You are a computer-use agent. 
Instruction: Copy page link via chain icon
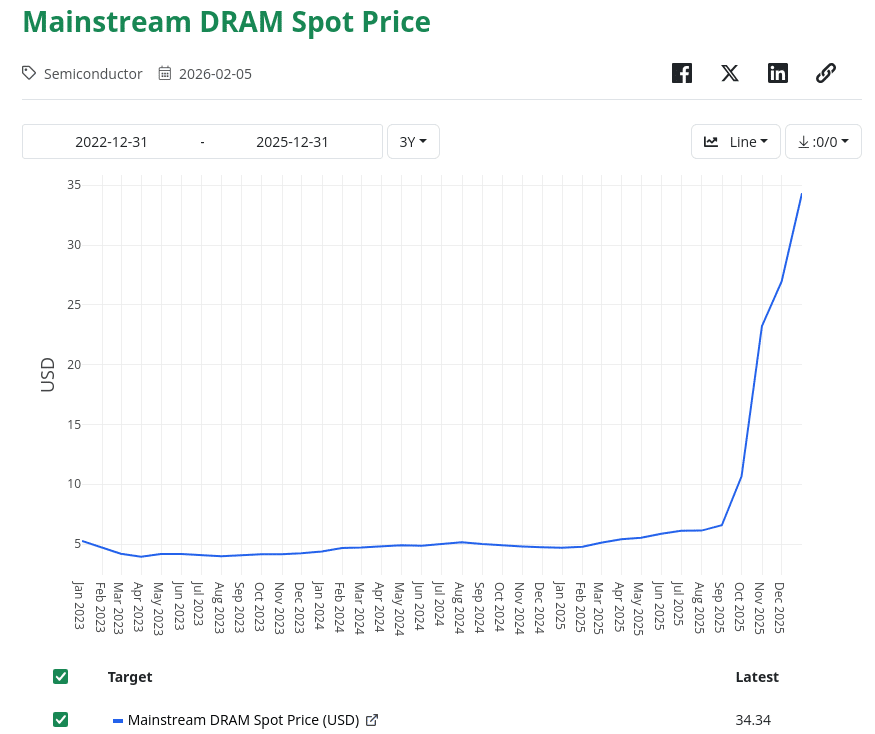coord(826,73)
